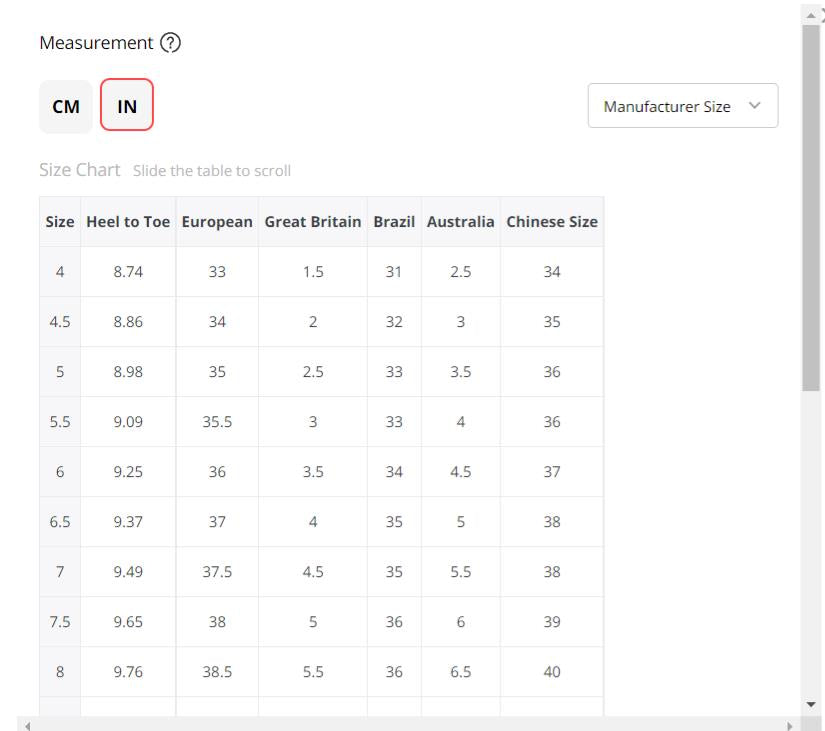
Task: Switch measurement units to CM
Action: click(x=66, y=106)
